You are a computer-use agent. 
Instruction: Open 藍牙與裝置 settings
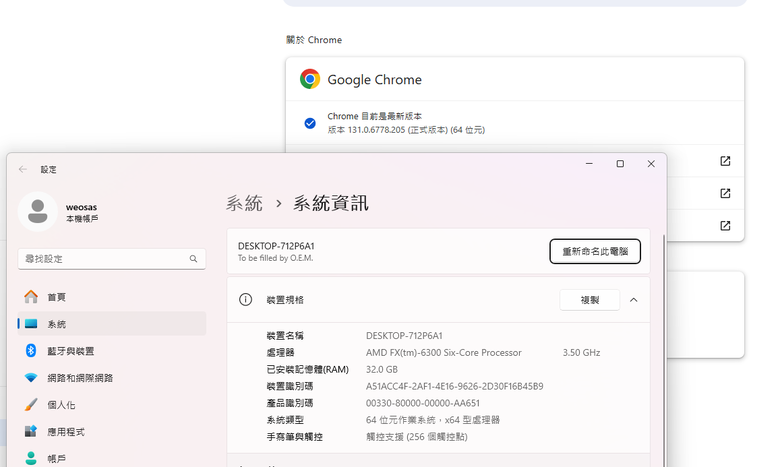(x=111, y=351)
